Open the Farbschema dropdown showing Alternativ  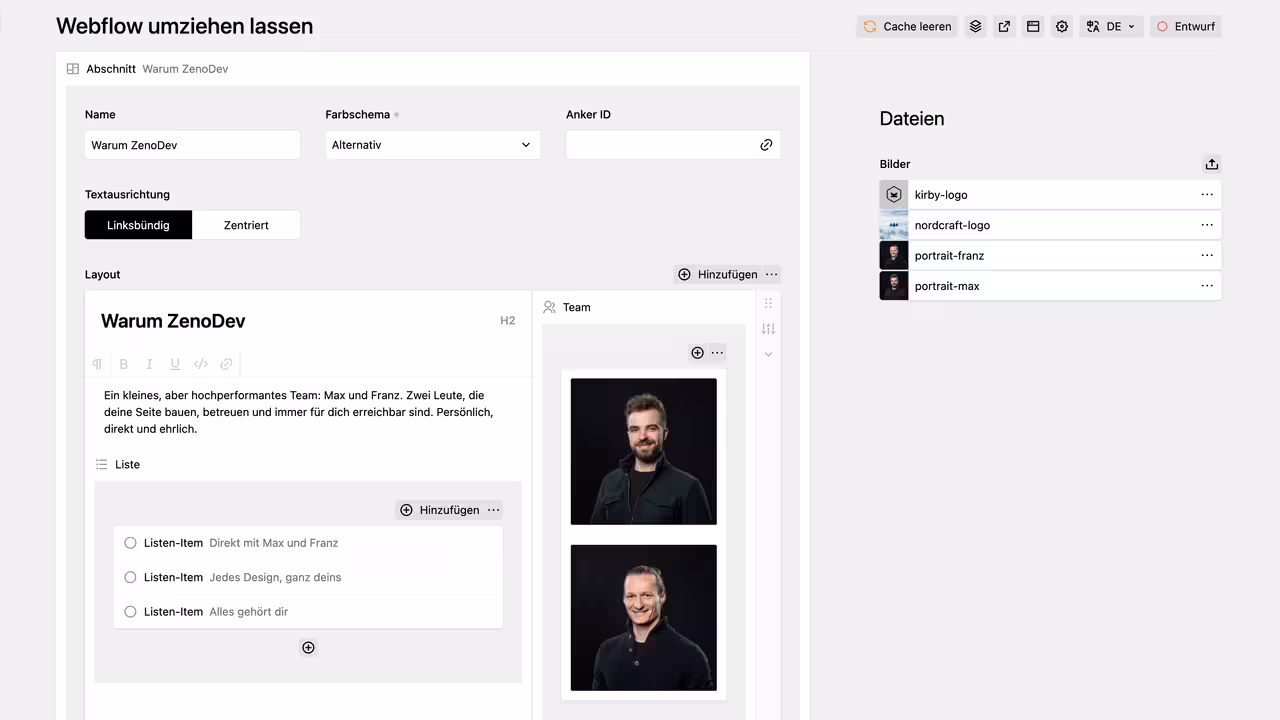[x=433, y=145]
